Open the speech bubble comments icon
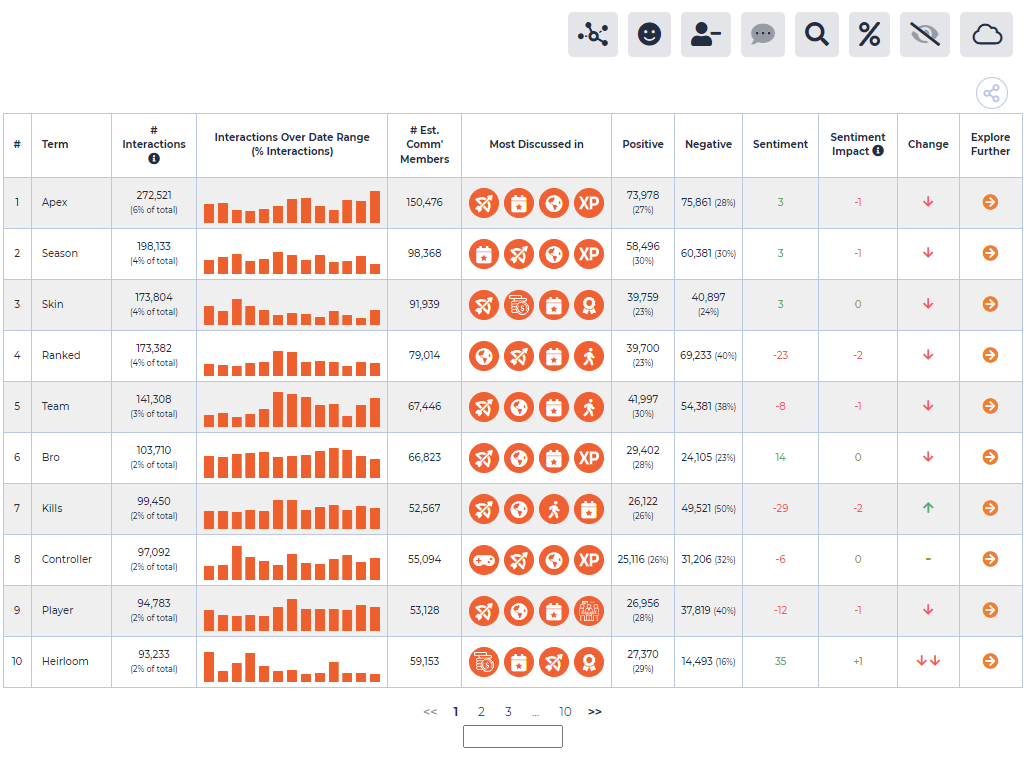The height and width of the screenshot is (762, 1026). coord(762,35)
